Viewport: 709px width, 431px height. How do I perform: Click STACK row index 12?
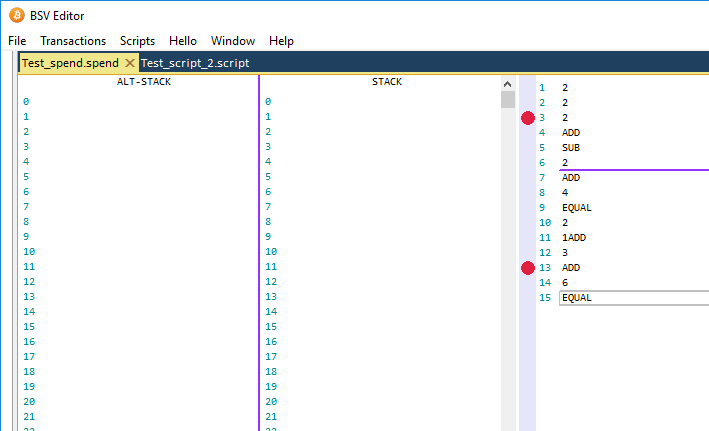pyautogui.click(x=271, y=282)
